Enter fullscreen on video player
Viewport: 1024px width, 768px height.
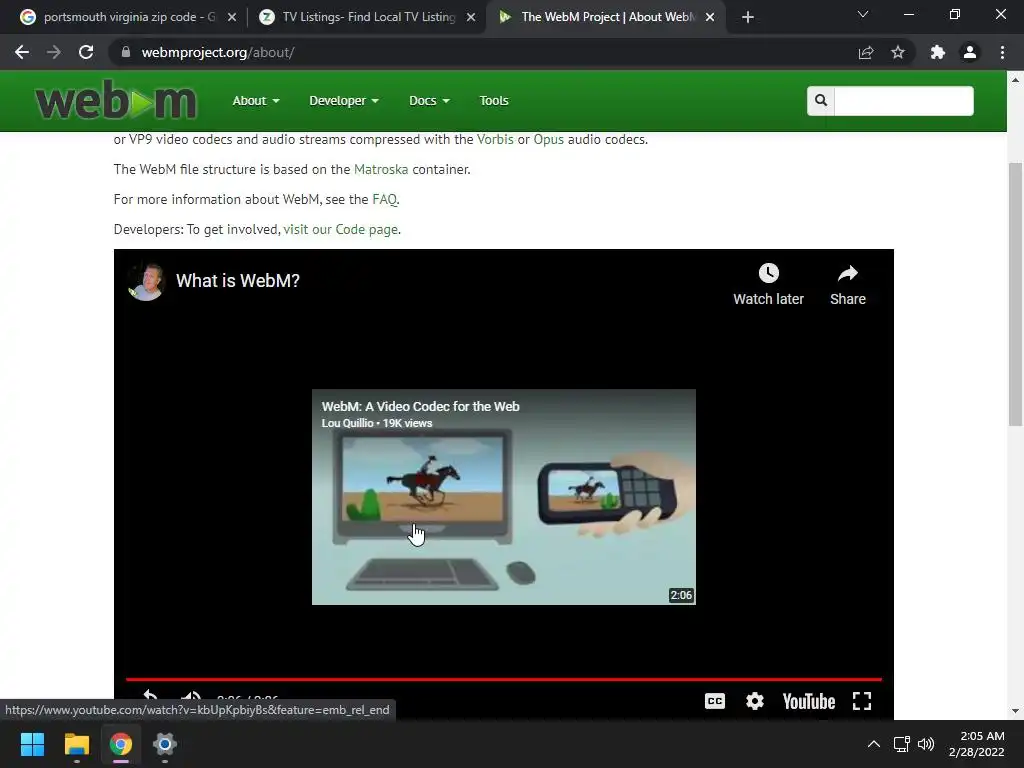[862, 701]
